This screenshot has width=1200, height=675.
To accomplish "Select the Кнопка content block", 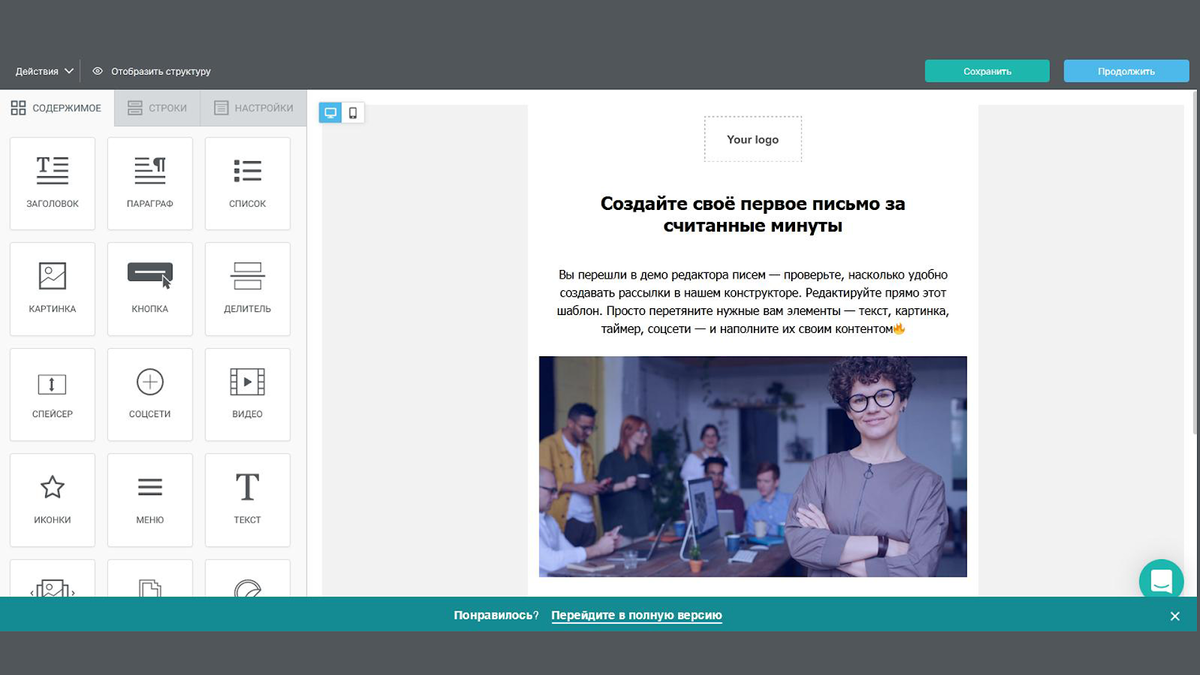I will 150,289.
